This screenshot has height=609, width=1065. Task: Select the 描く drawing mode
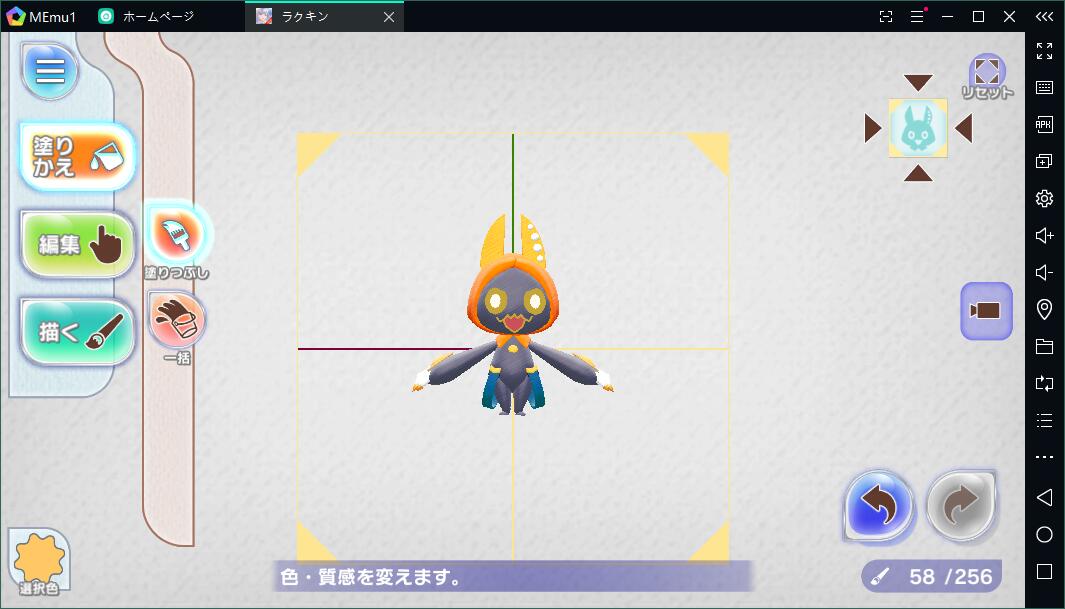[73, 332]
